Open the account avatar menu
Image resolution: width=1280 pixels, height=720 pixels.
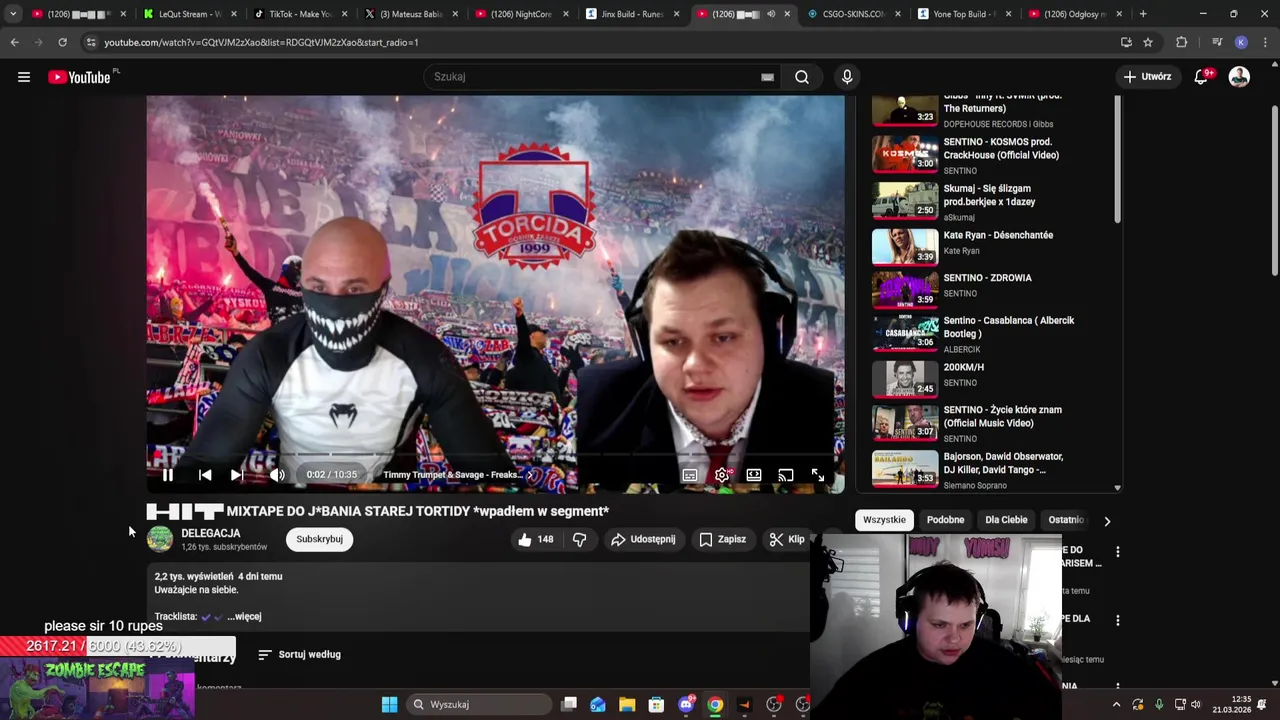(x=1239, y=77)
